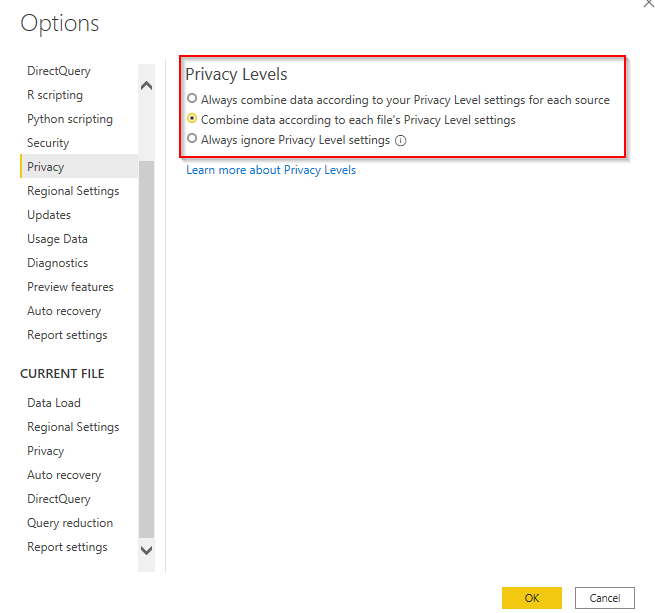Open Regional Settings under CURRENT FILE
The width and height of the screenshot is (655, 613).
[x=73, y=427]
